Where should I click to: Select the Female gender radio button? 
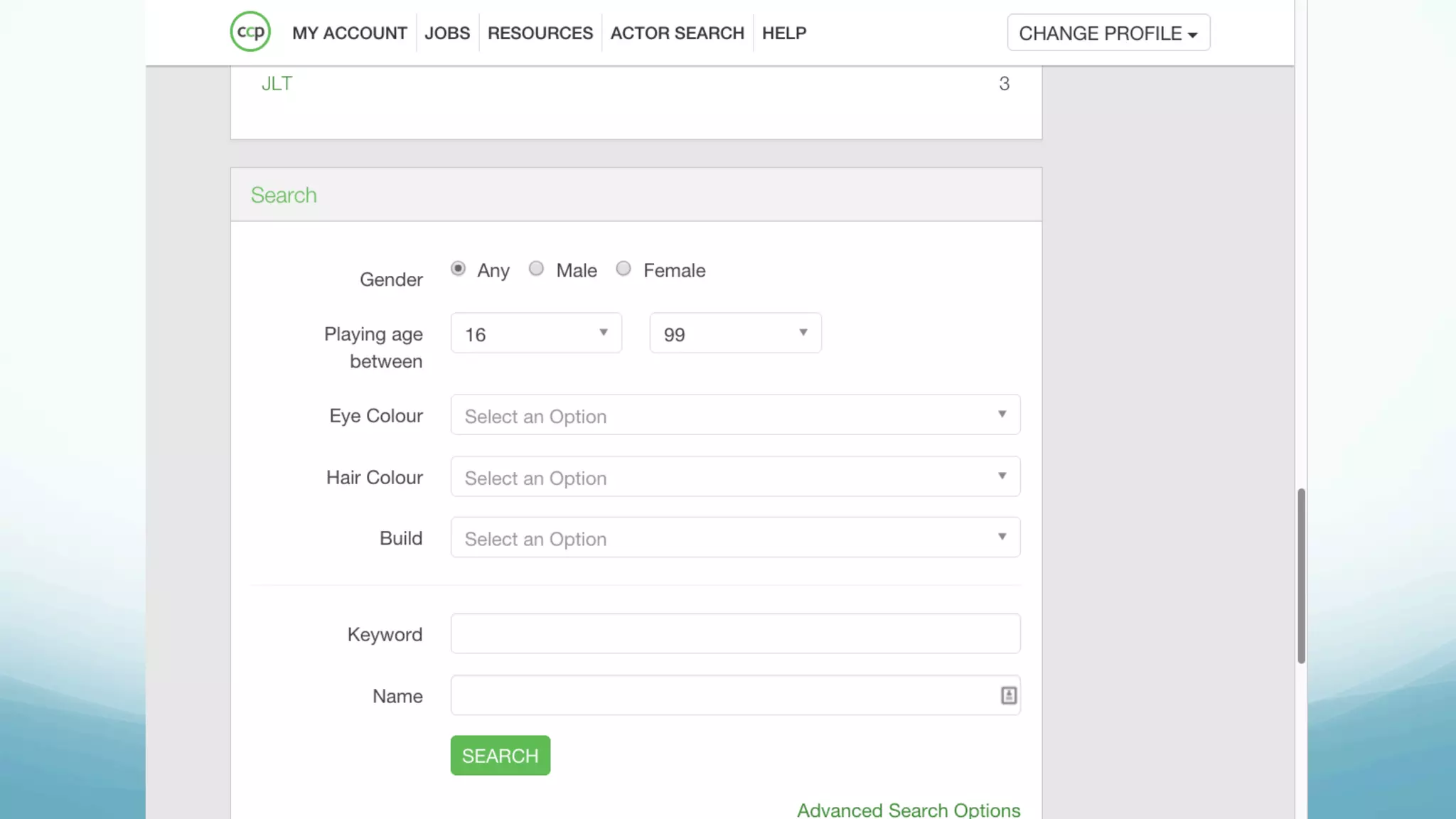click(x=623, y=269)
